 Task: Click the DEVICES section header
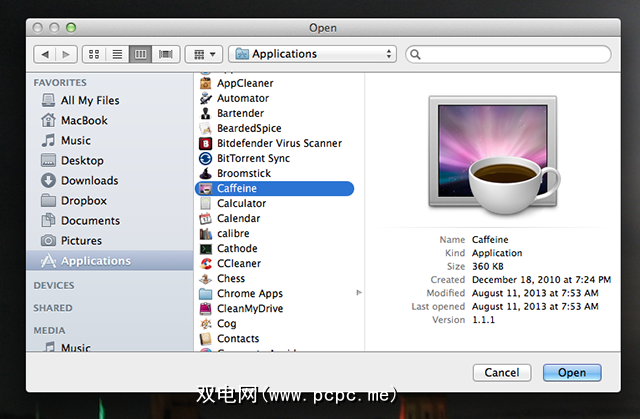coord(54,285)
